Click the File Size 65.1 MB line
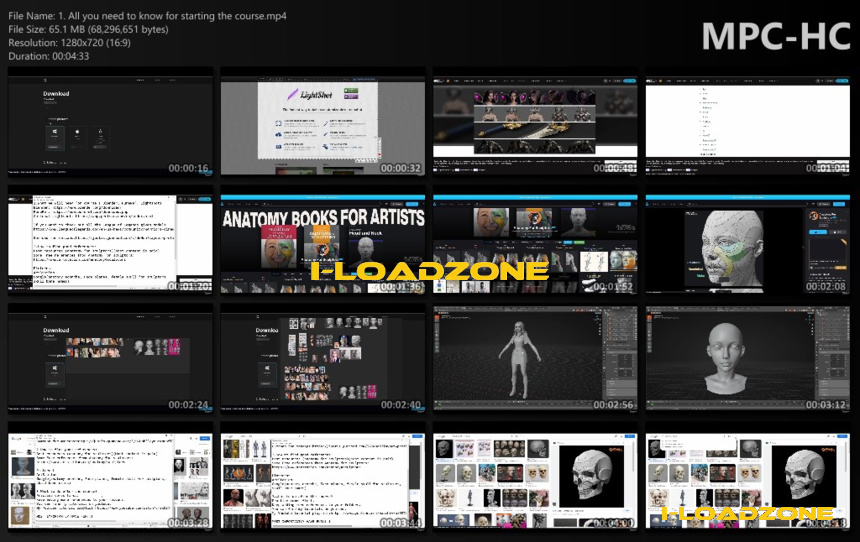860x542 pixels. click(88, 29)
